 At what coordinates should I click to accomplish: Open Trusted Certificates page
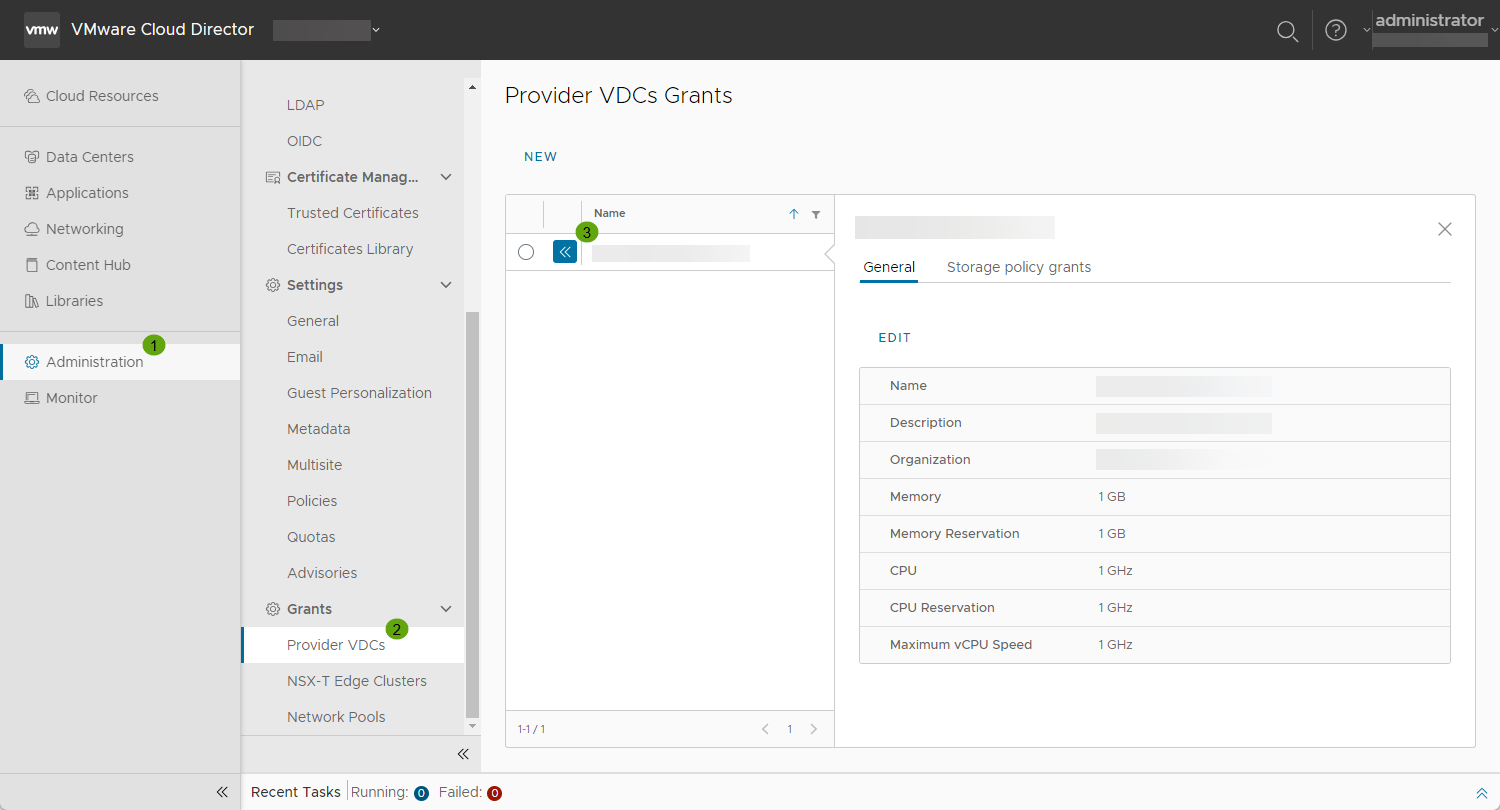(353, 213)
